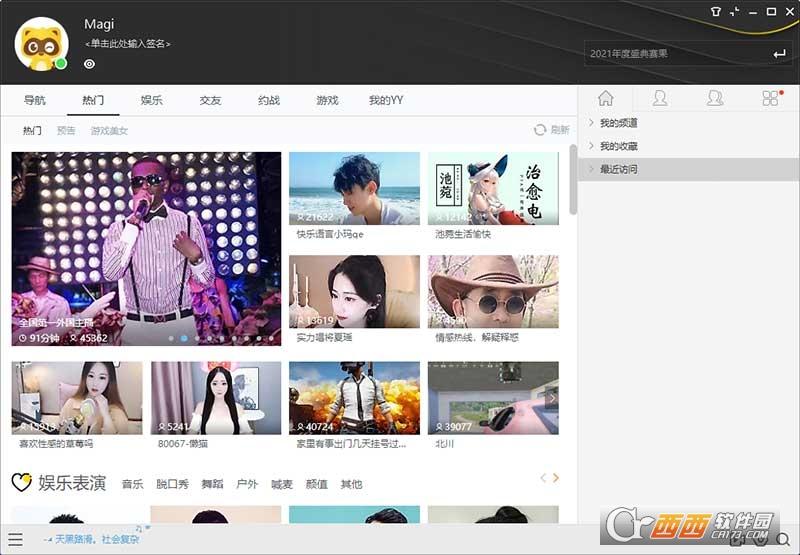Image resolution: width=800 pixels, height=555 pixels.
Task: Click the Magi username
Action: click(x=99, y=24)
